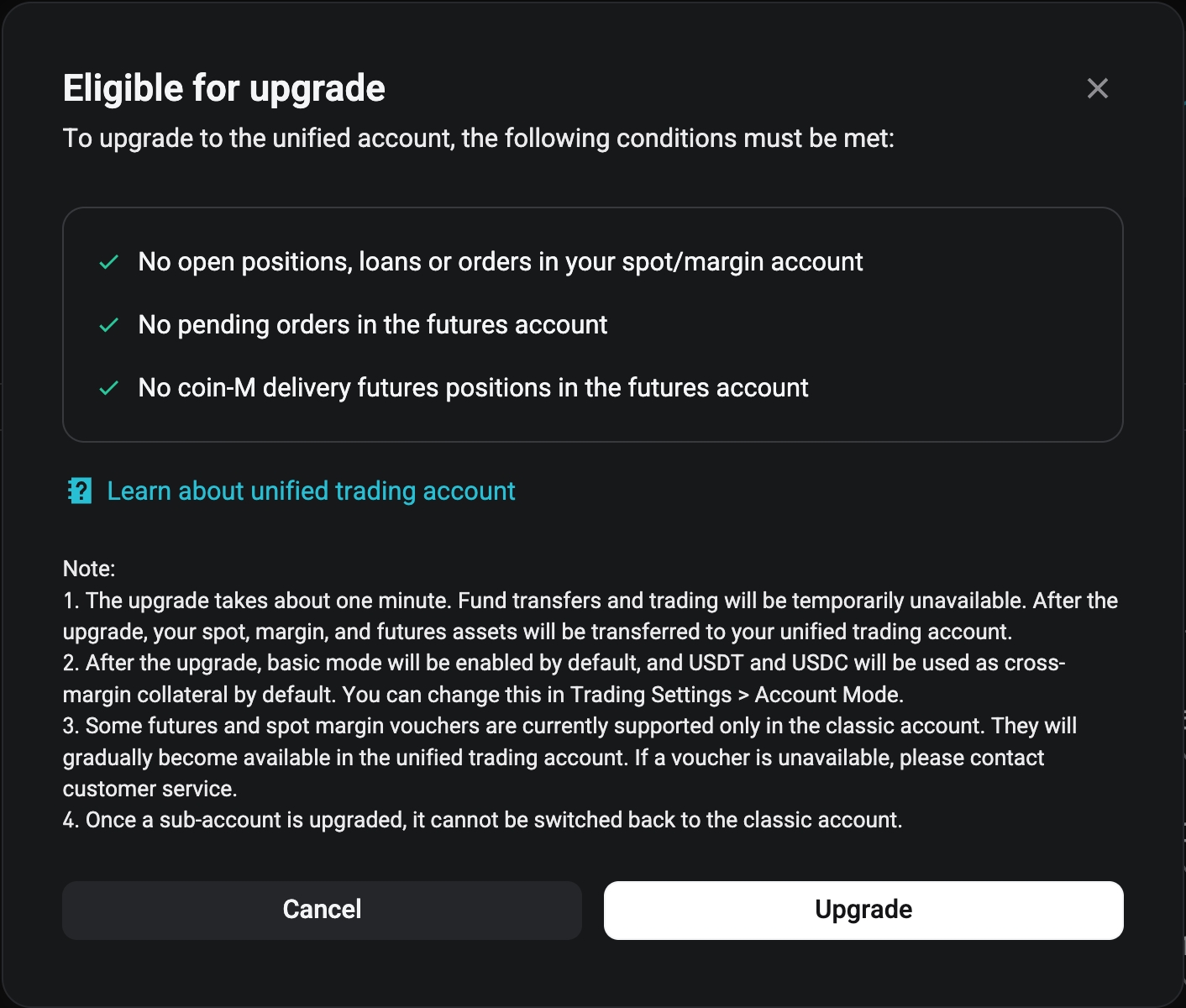Click the 'To upgrade to the unified account' subtitle

479,138
